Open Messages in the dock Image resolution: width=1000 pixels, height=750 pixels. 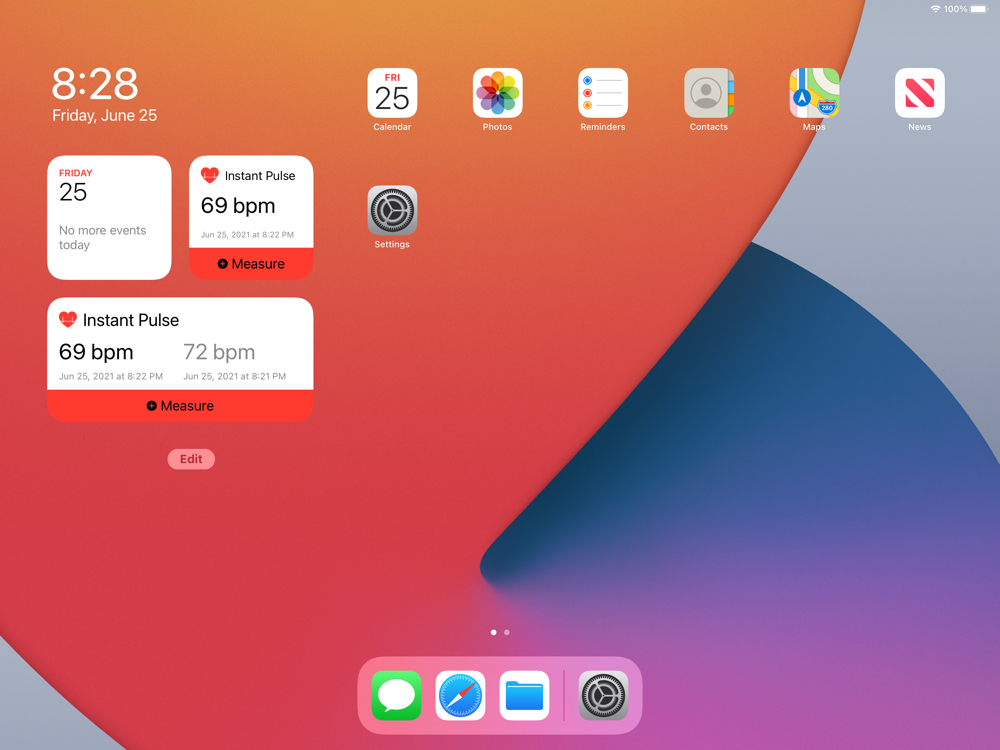[396, 695]
